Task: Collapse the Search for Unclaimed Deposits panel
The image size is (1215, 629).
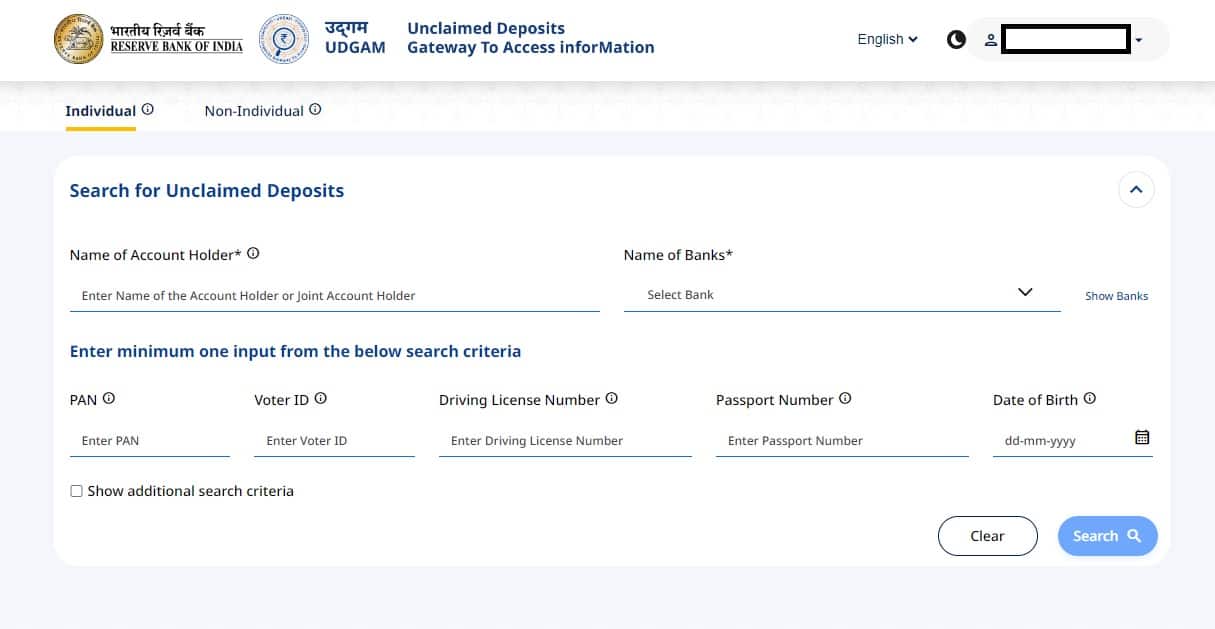Action: click(1136, 189)
